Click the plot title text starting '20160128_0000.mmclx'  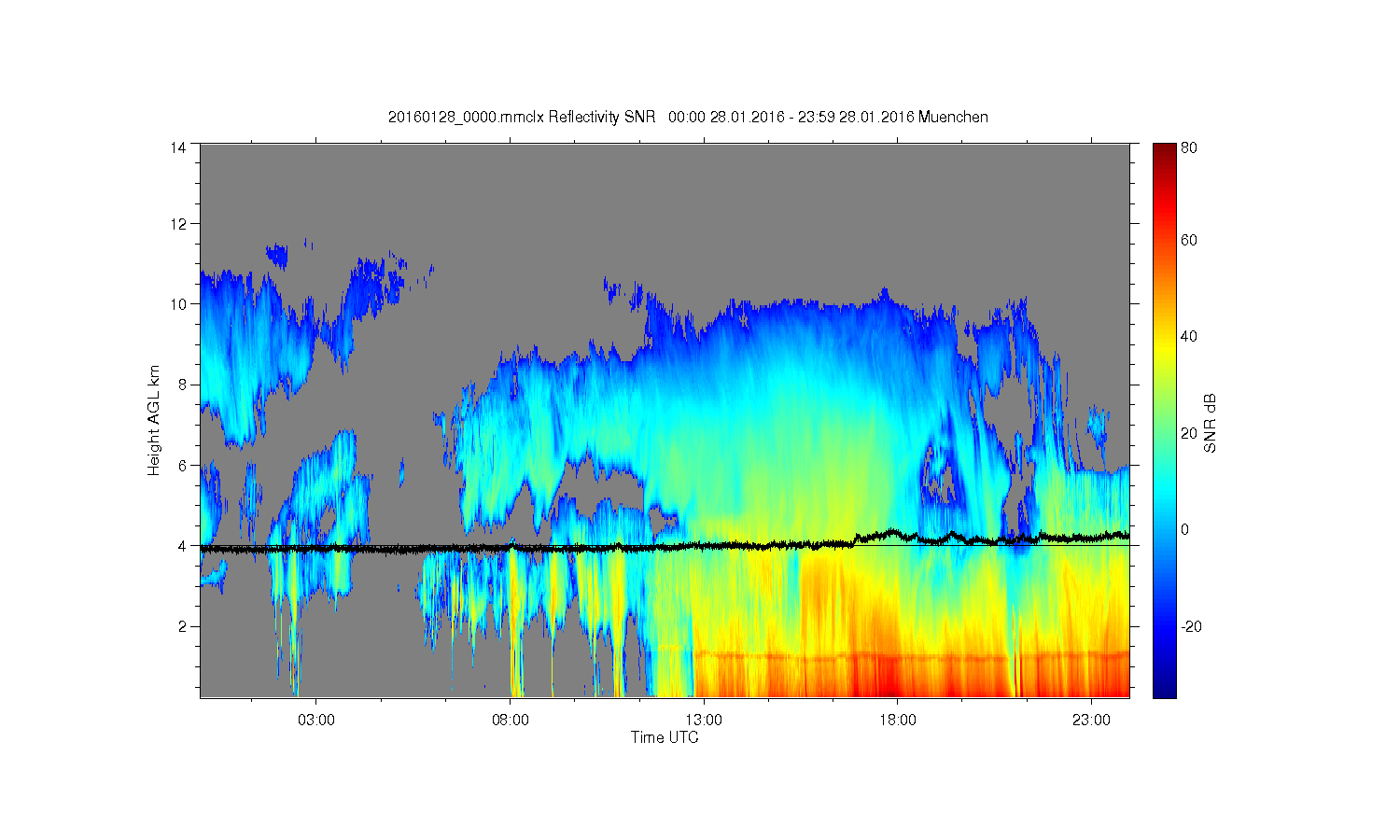point(688,118)
